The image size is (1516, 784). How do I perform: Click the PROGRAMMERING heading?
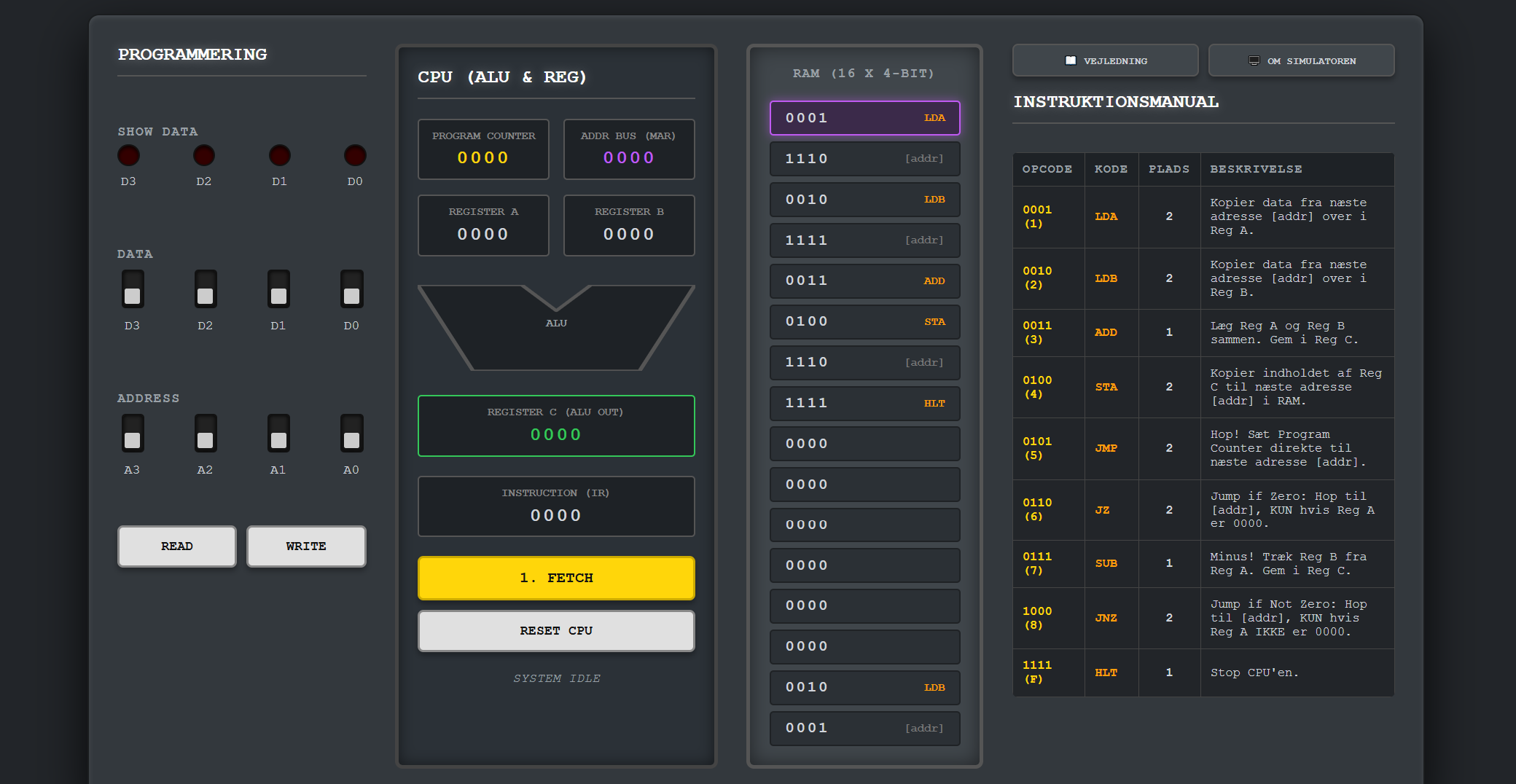coord(192,55)
